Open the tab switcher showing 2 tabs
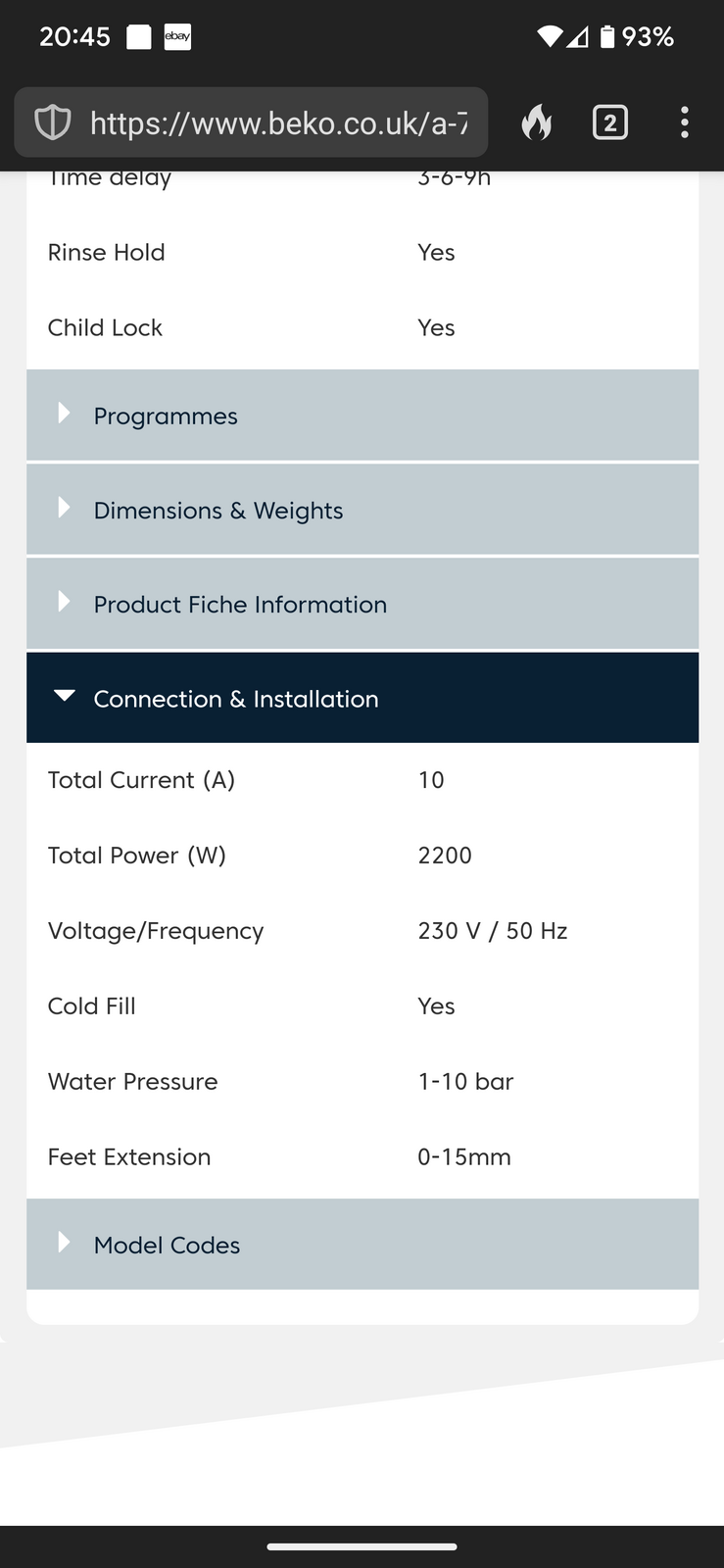 coord(609,122)
